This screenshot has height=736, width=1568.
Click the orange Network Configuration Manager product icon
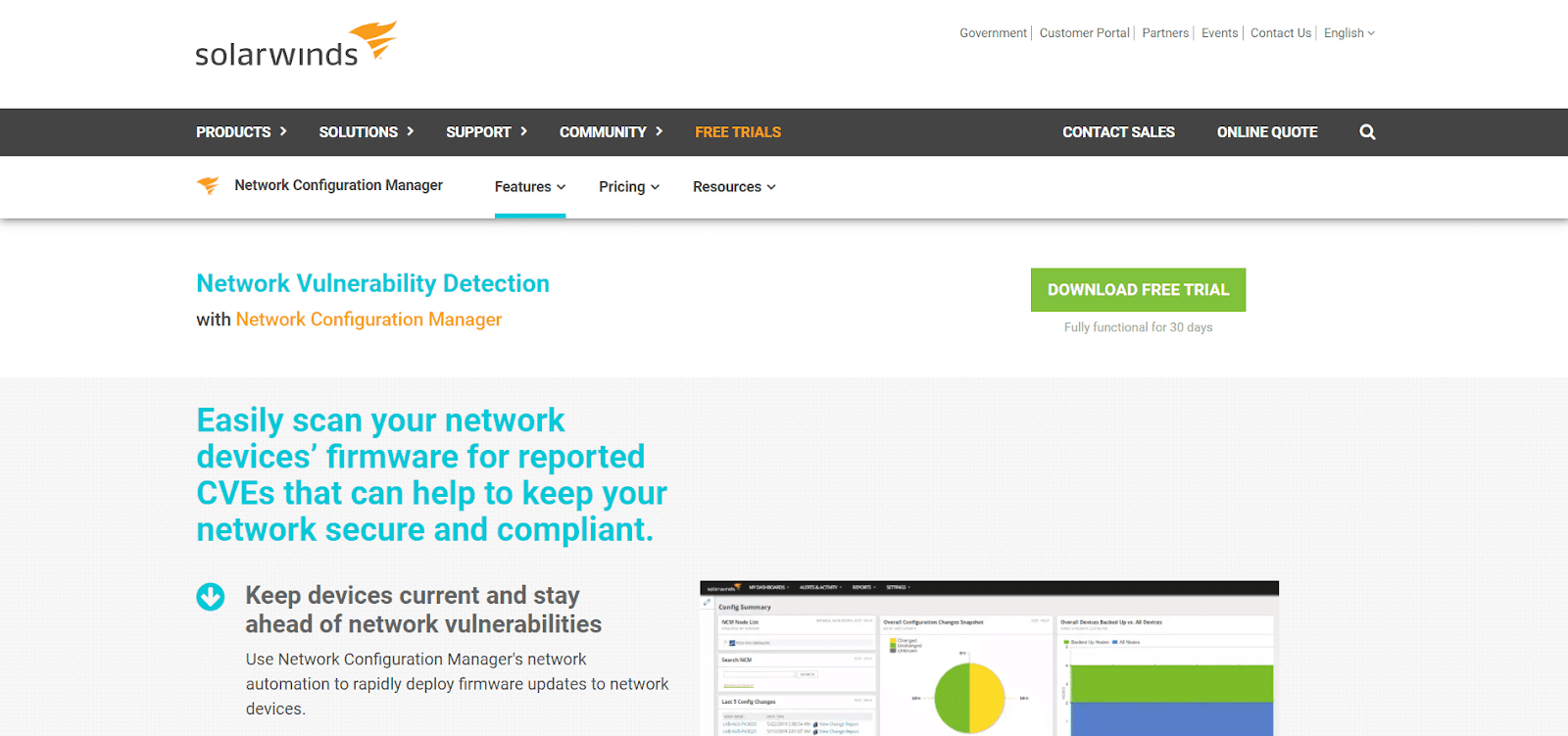click(208, 185)
